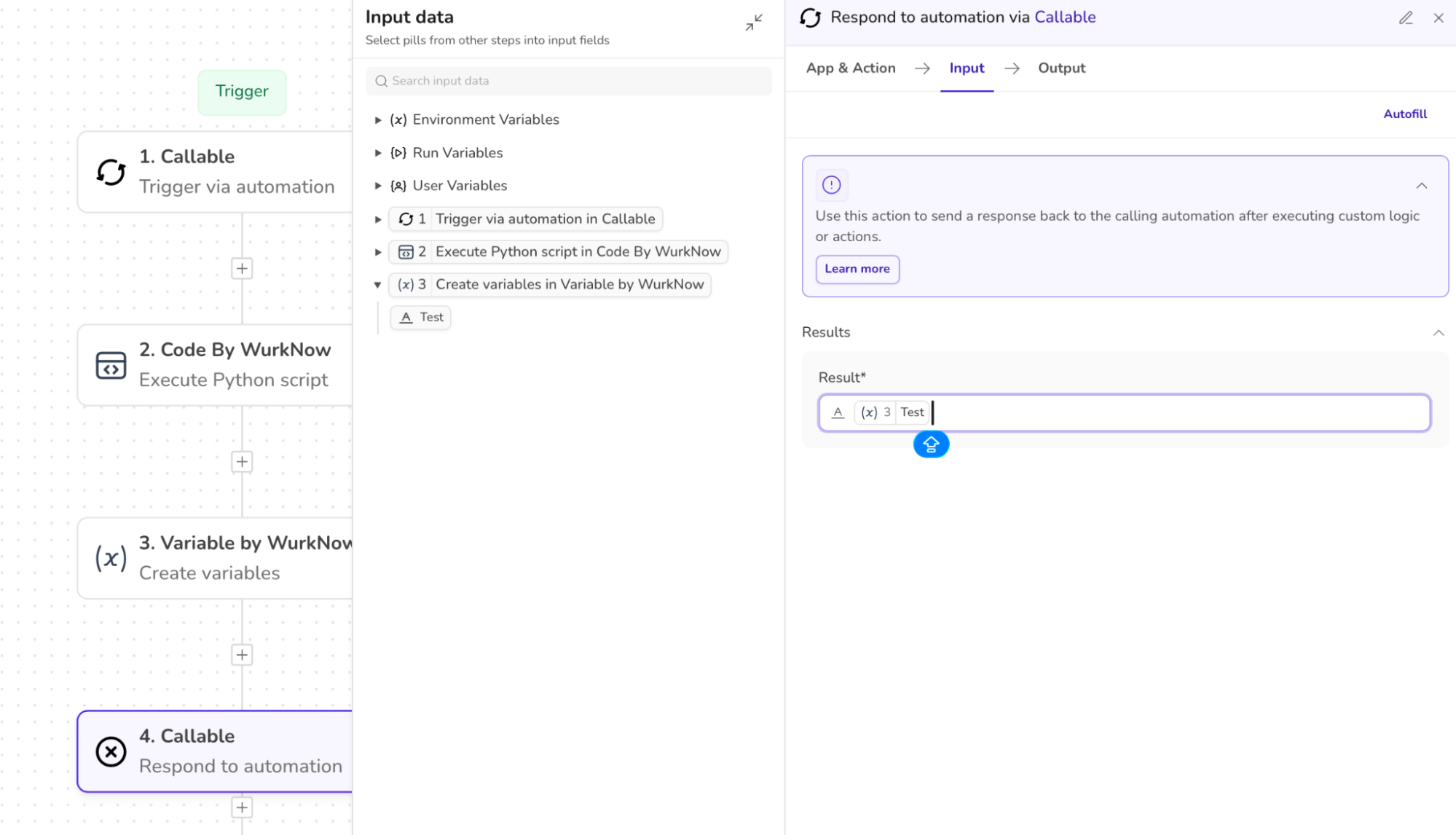1456x835 pixels.
Task: Click the blue upload arrow badge
Action: click(x=931, y=444)
